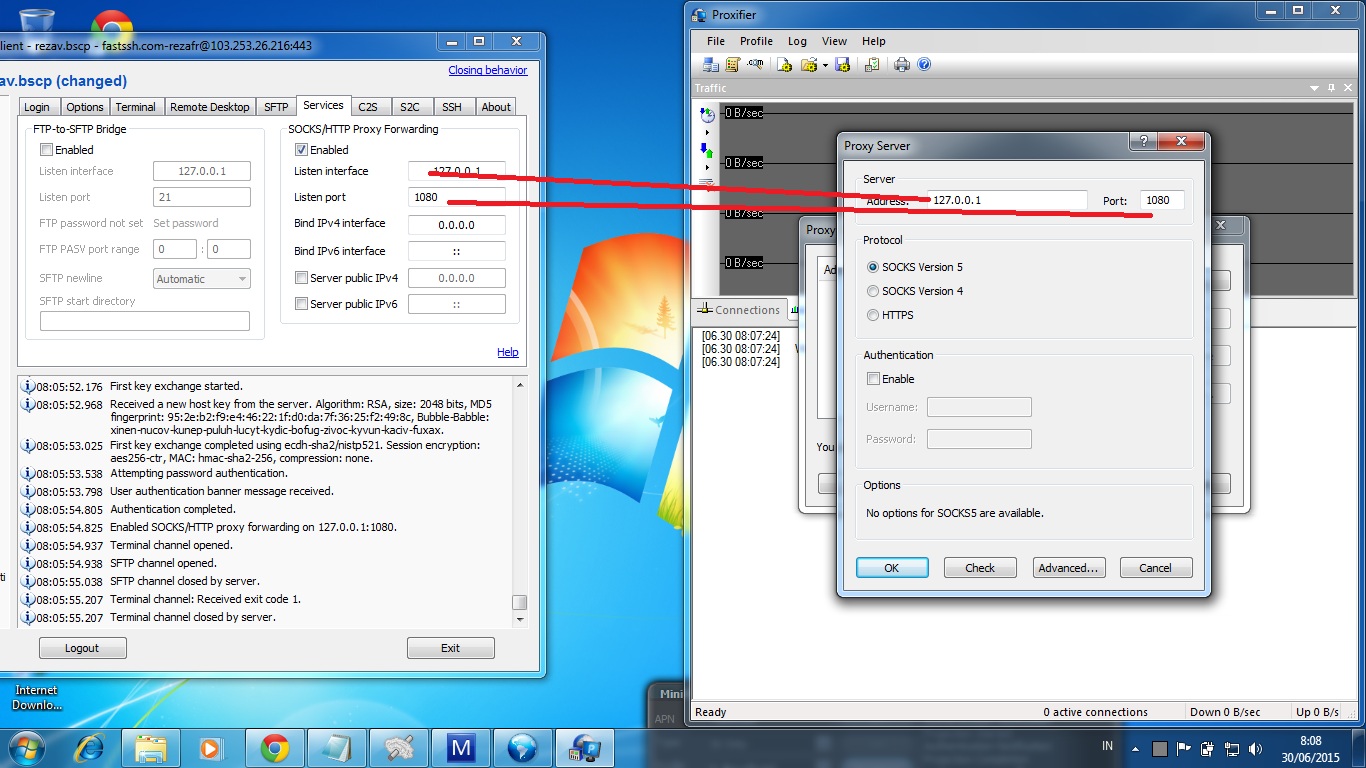Screen dimensions: 1366x768
Task: Click blue and green arrows traffic icon
Action: pyautogui.click(x=707, y=150)
